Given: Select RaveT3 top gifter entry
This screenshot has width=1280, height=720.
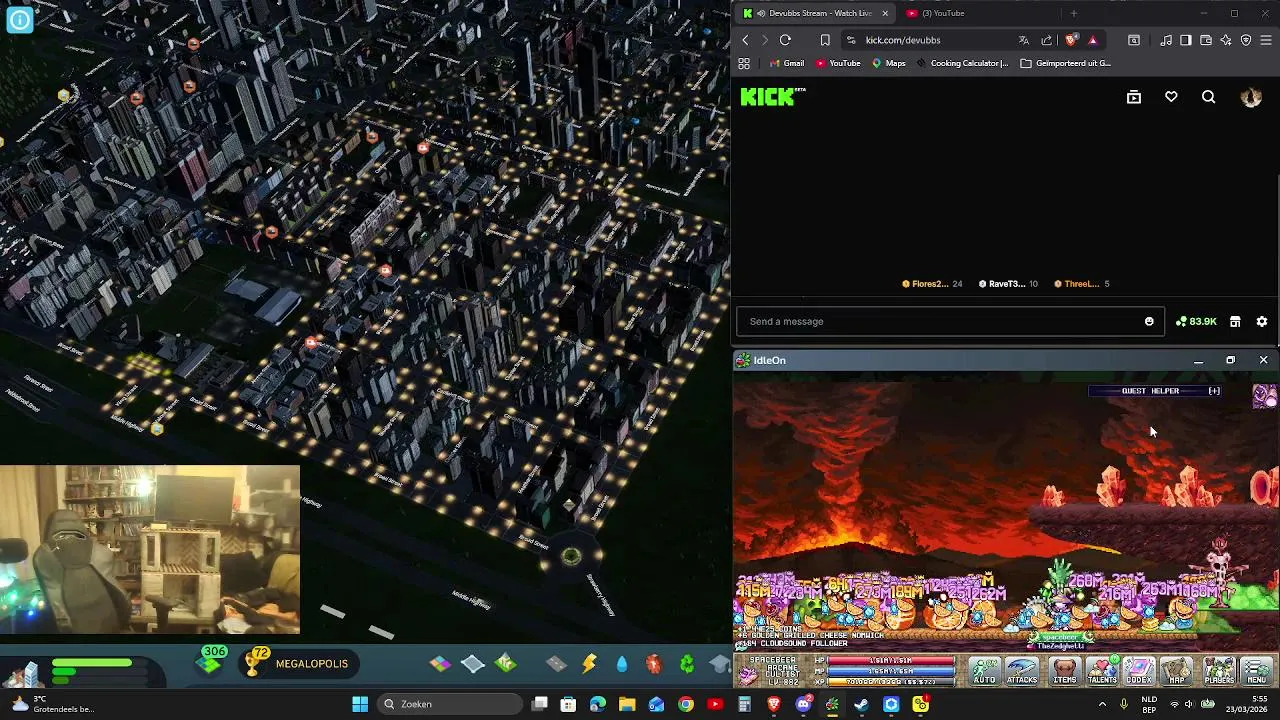Looking at the screenshot, I should click(1008, 284).
